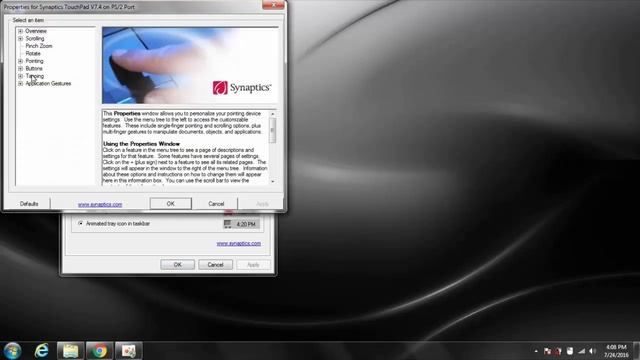The width and height of the screenshot is (640, 360).
Task: Open the network signal tray icon
Action: pyautogui.click(x=581, y=351)
